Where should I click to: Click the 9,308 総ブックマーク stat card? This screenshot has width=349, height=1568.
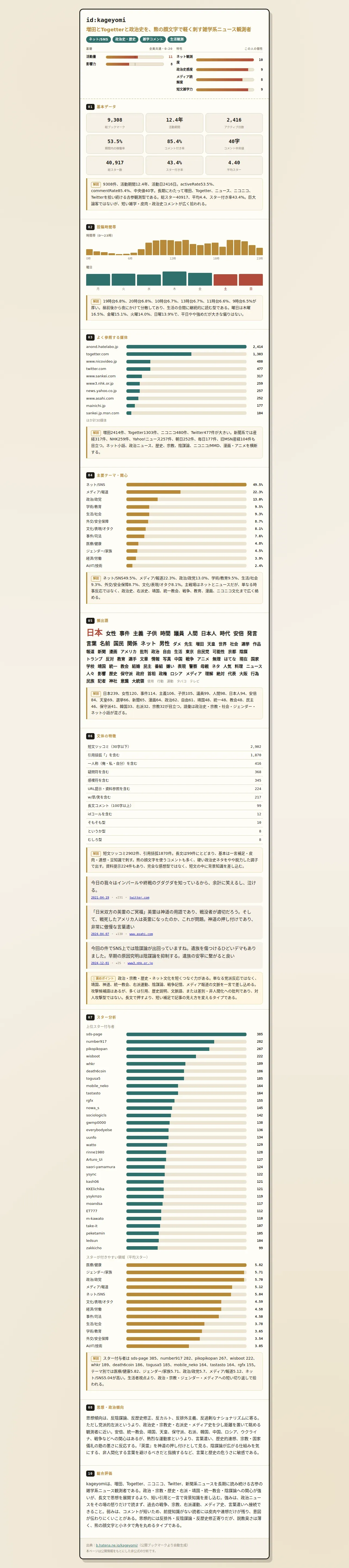(115, 123)
